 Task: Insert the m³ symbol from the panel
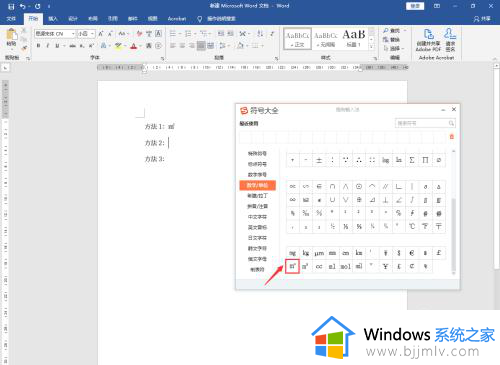[x=305, y=266]
